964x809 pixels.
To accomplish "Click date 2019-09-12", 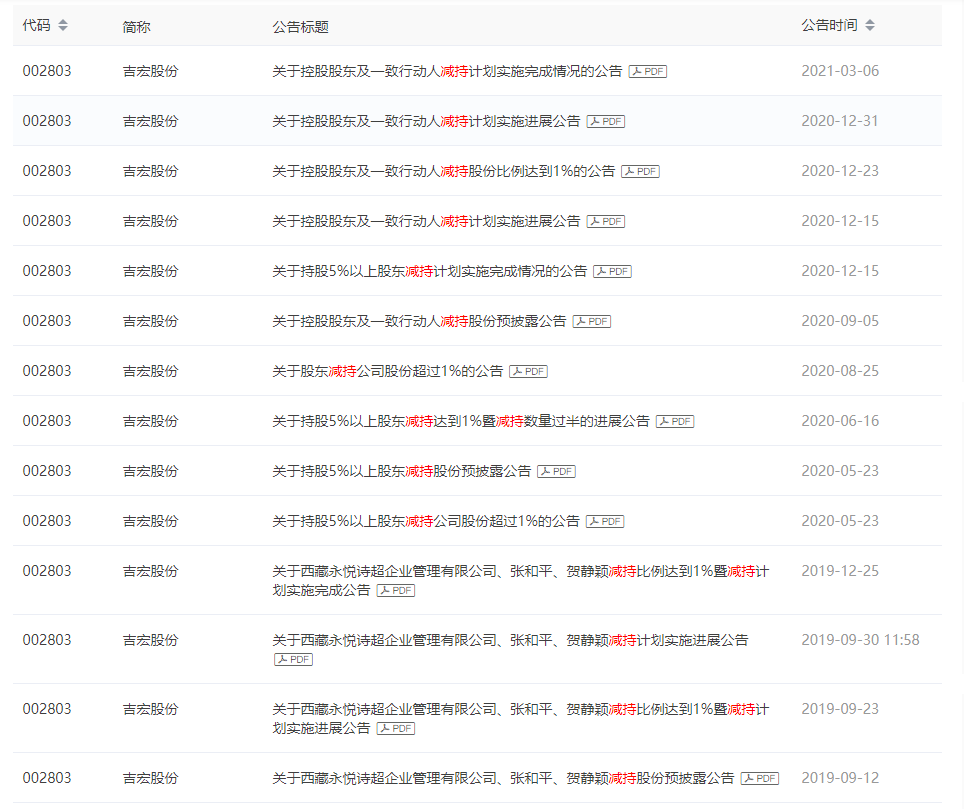I will [840, 778].
